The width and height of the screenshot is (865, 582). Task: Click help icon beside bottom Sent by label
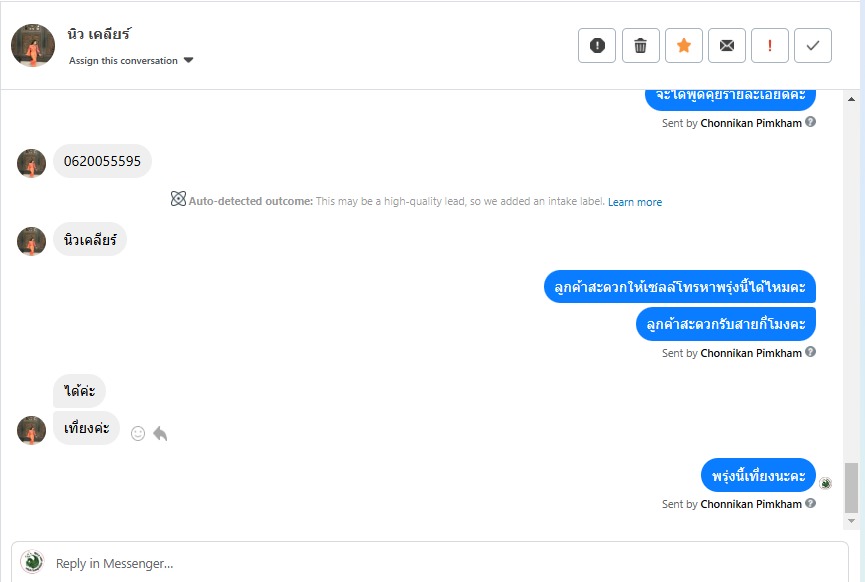click(x=810, y=503)
